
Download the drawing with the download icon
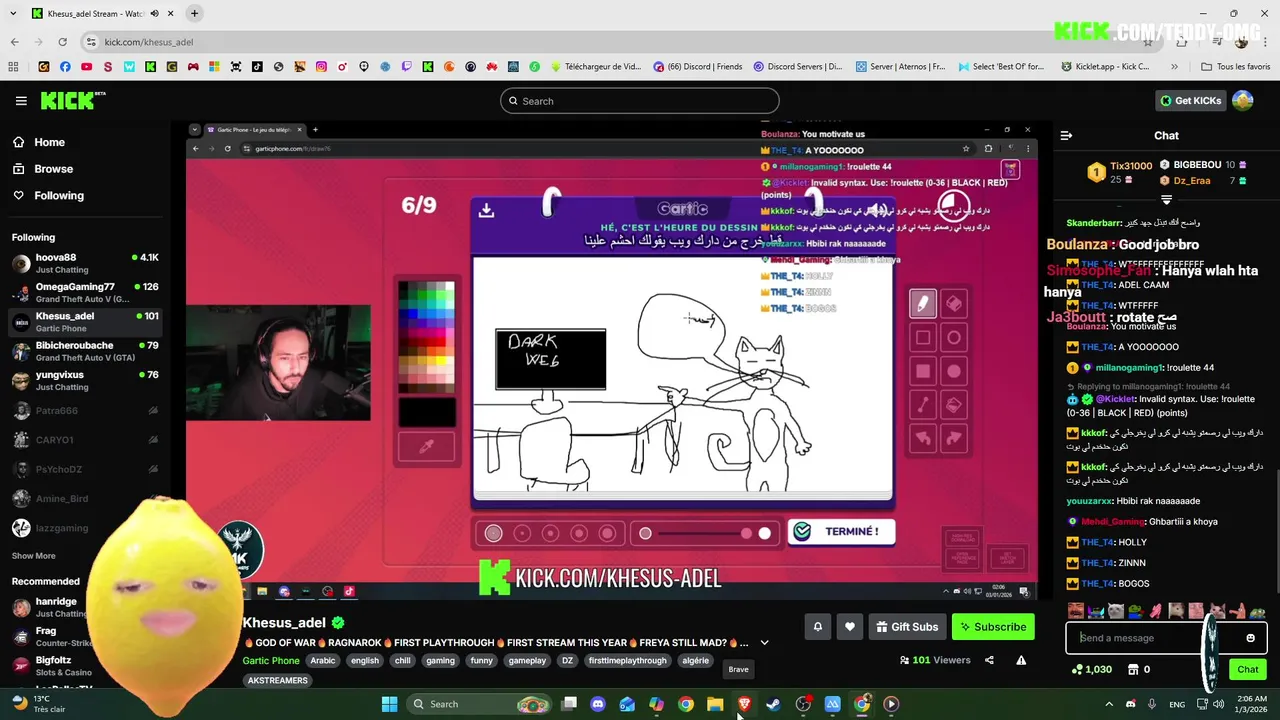click(x=486, y=210)
